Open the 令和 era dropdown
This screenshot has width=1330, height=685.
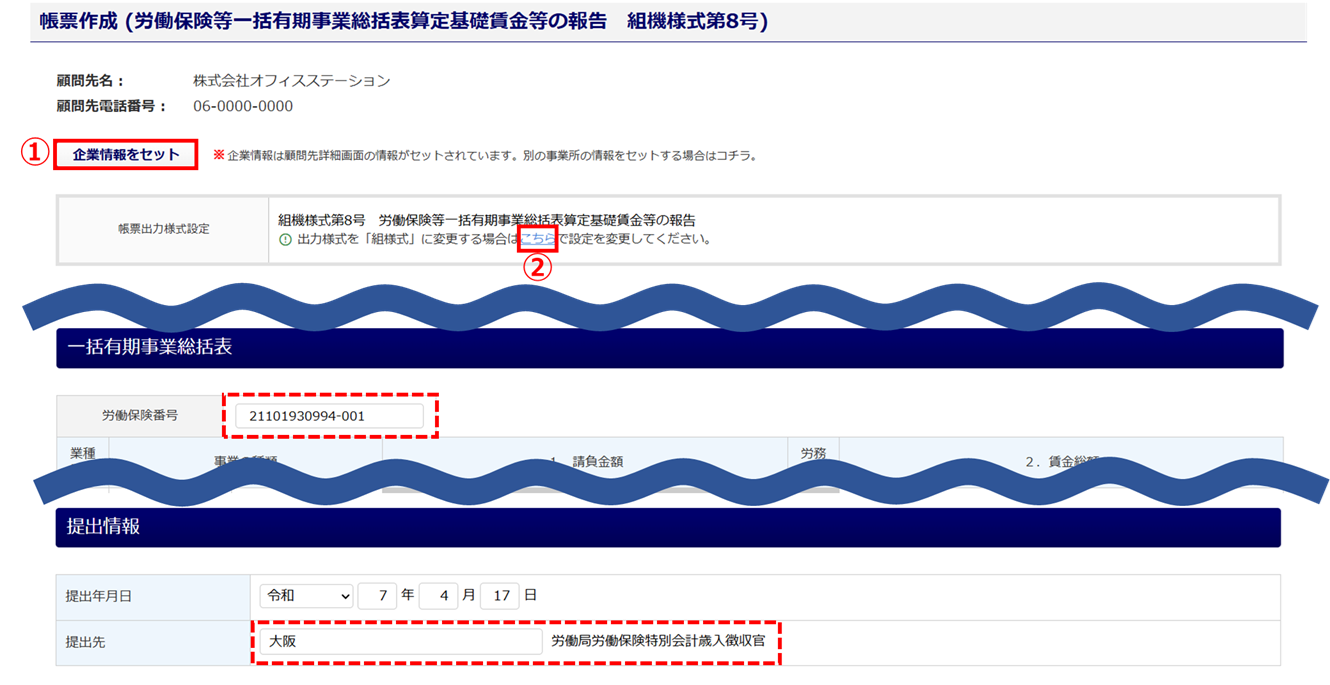pyautogui.click(x=306, y=596)
